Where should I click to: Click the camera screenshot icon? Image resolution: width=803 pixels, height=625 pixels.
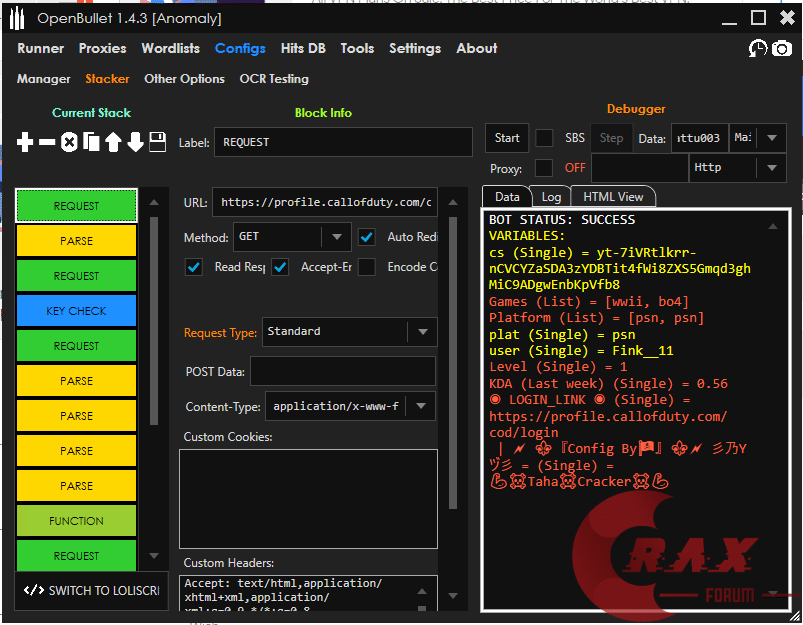tap(781, 48)
